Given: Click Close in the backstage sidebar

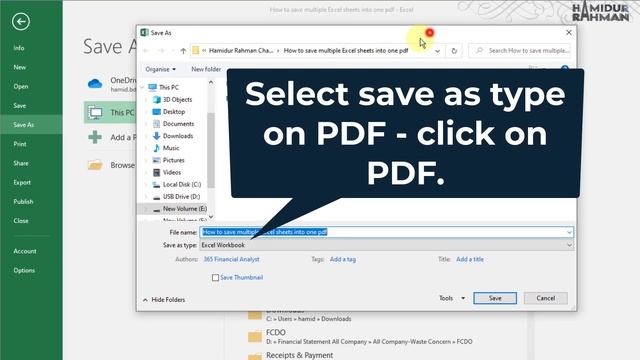Looking at the screenshot, I should point(21,221).
